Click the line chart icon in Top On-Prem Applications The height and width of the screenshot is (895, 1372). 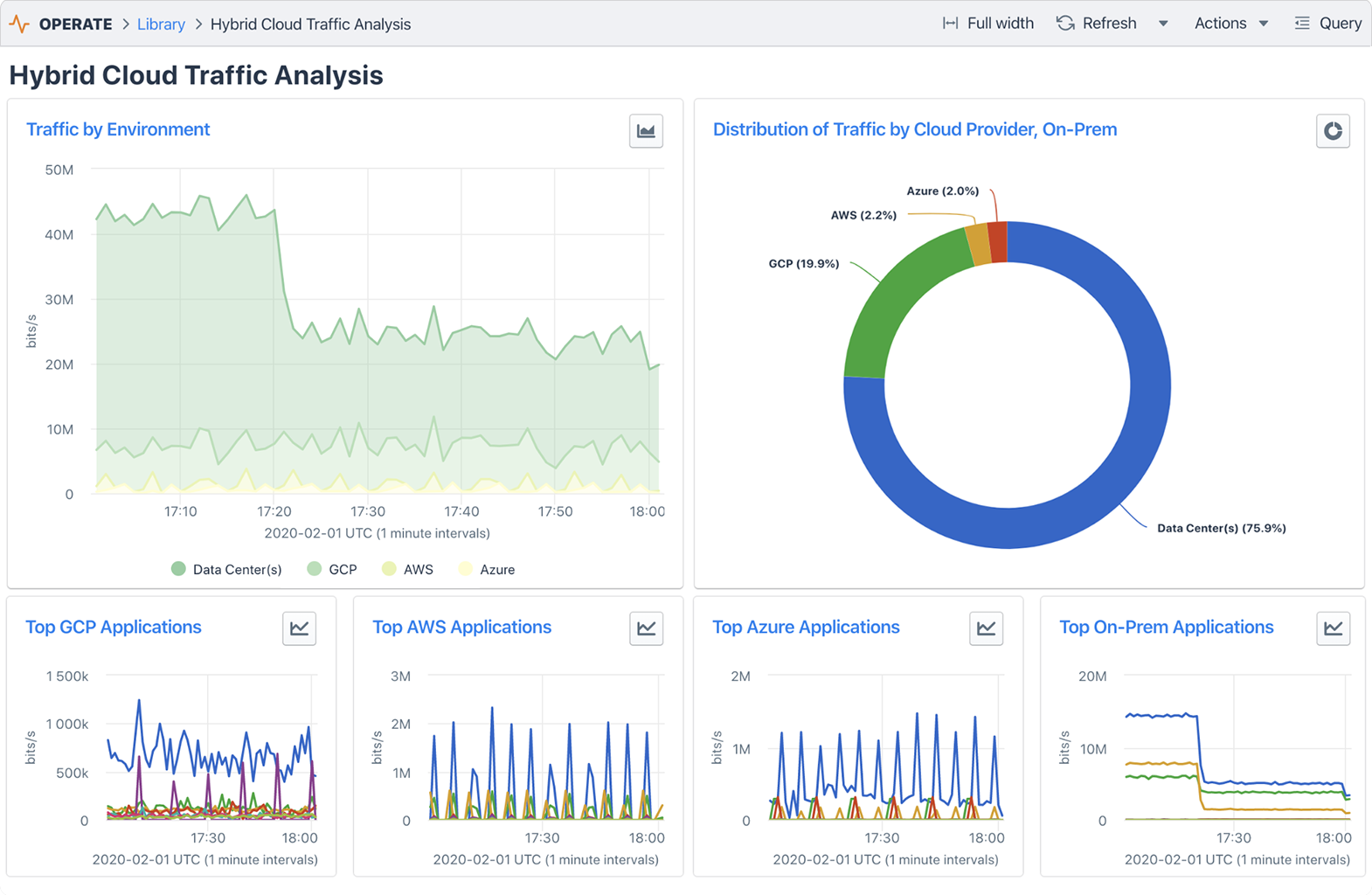click(1333, 628)
